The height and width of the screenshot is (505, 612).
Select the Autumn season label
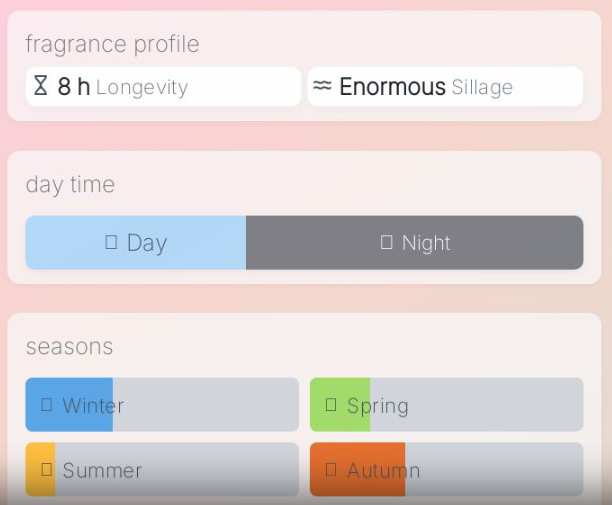click(x=383, y=470)
